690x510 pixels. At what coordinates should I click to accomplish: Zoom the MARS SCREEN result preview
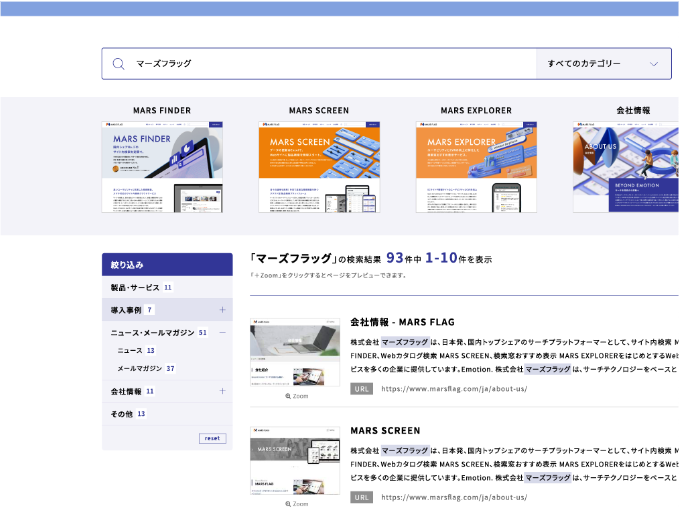297,504
